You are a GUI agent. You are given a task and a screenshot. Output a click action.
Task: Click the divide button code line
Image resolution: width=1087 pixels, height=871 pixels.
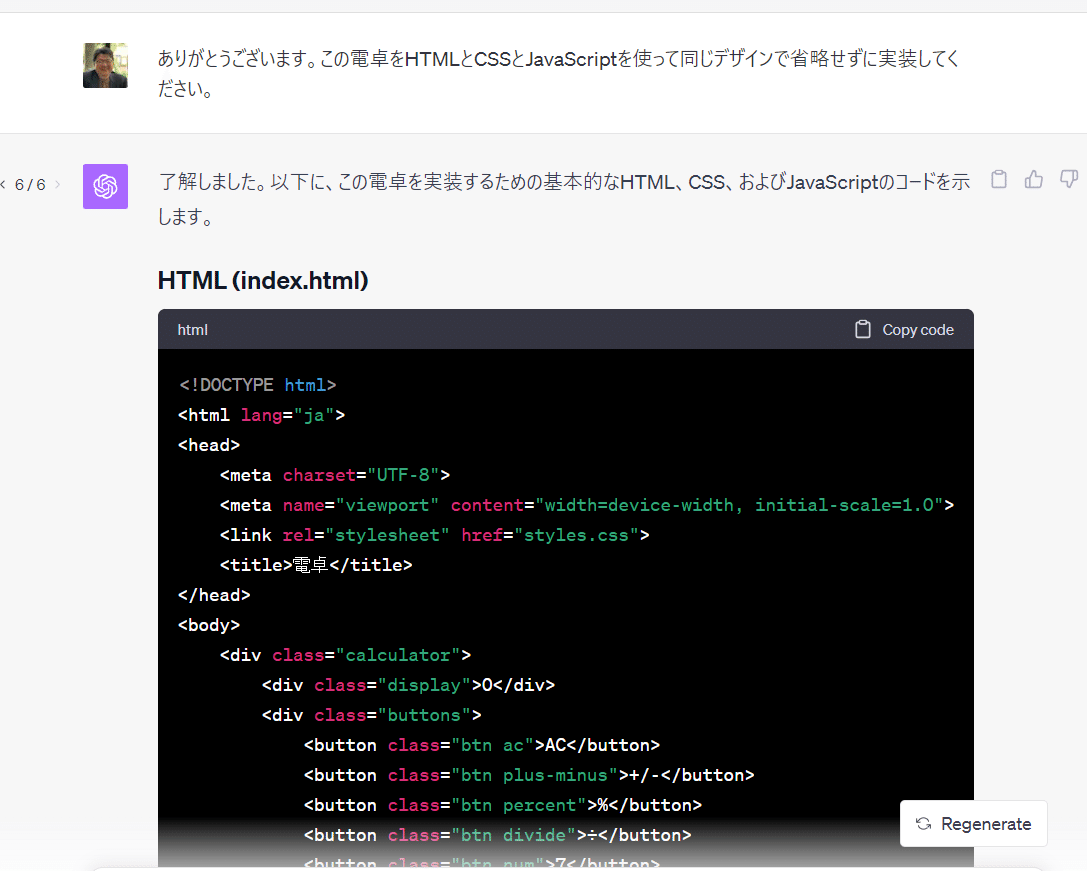498,835
